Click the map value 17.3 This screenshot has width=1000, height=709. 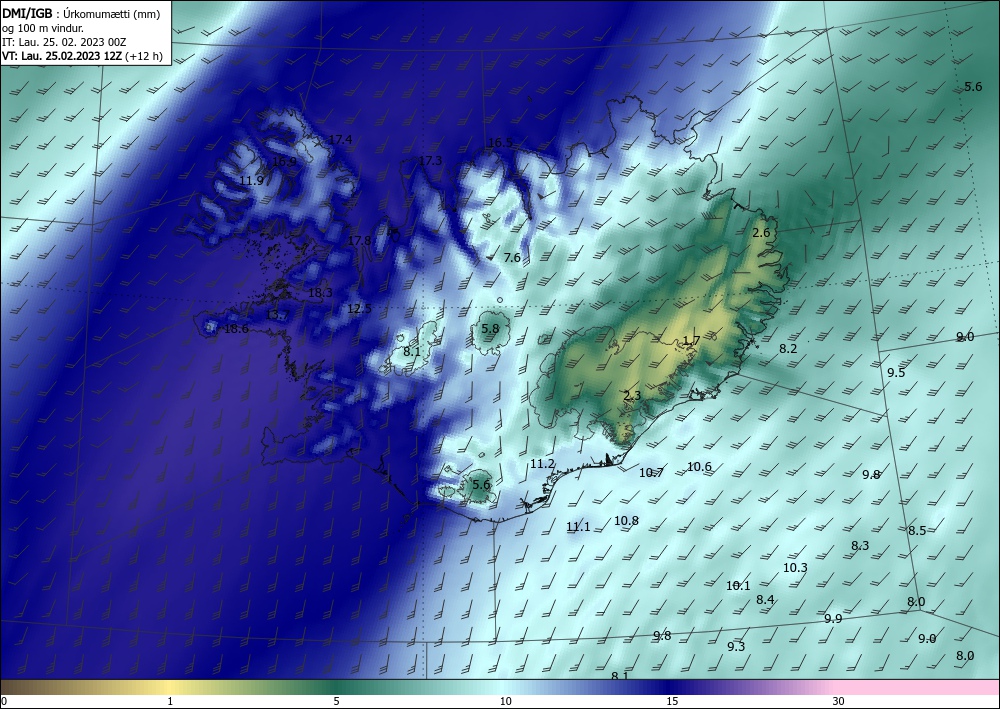coord(430,161)
